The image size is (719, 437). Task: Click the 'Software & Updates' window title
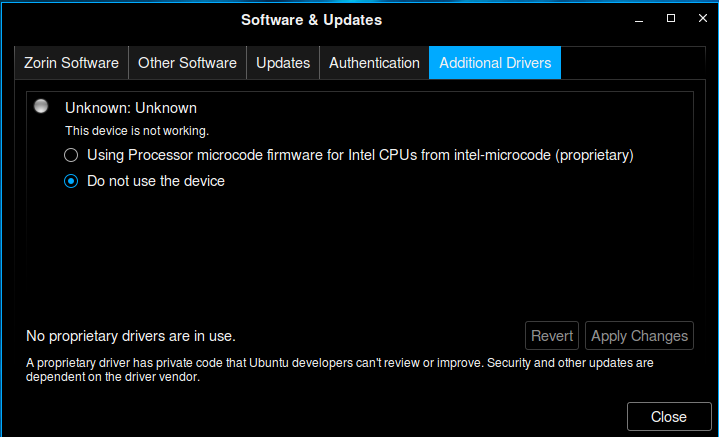click(311, 20)
